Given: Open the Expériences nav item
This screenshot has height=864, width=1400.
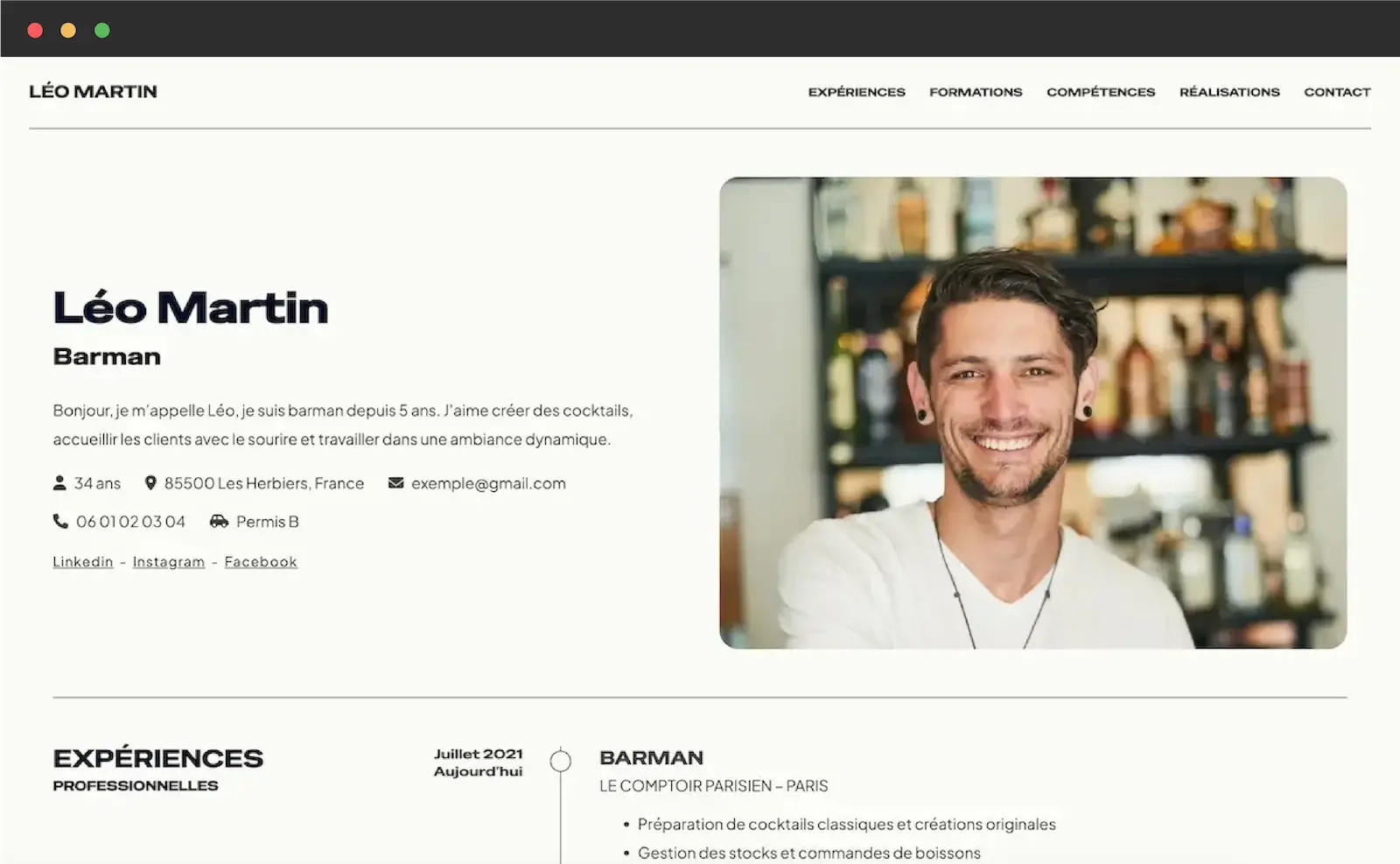Looking at the screenshot, I should (x=857, y=92).
